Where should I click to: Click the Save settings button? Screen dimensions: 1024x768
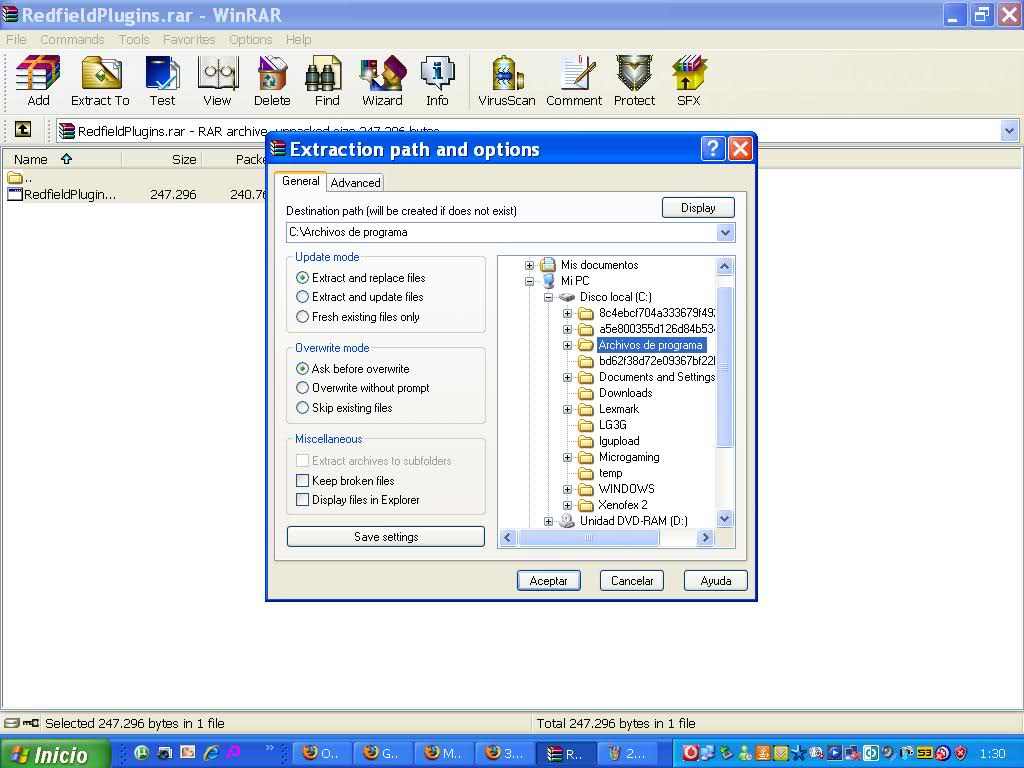coord(386,537)
